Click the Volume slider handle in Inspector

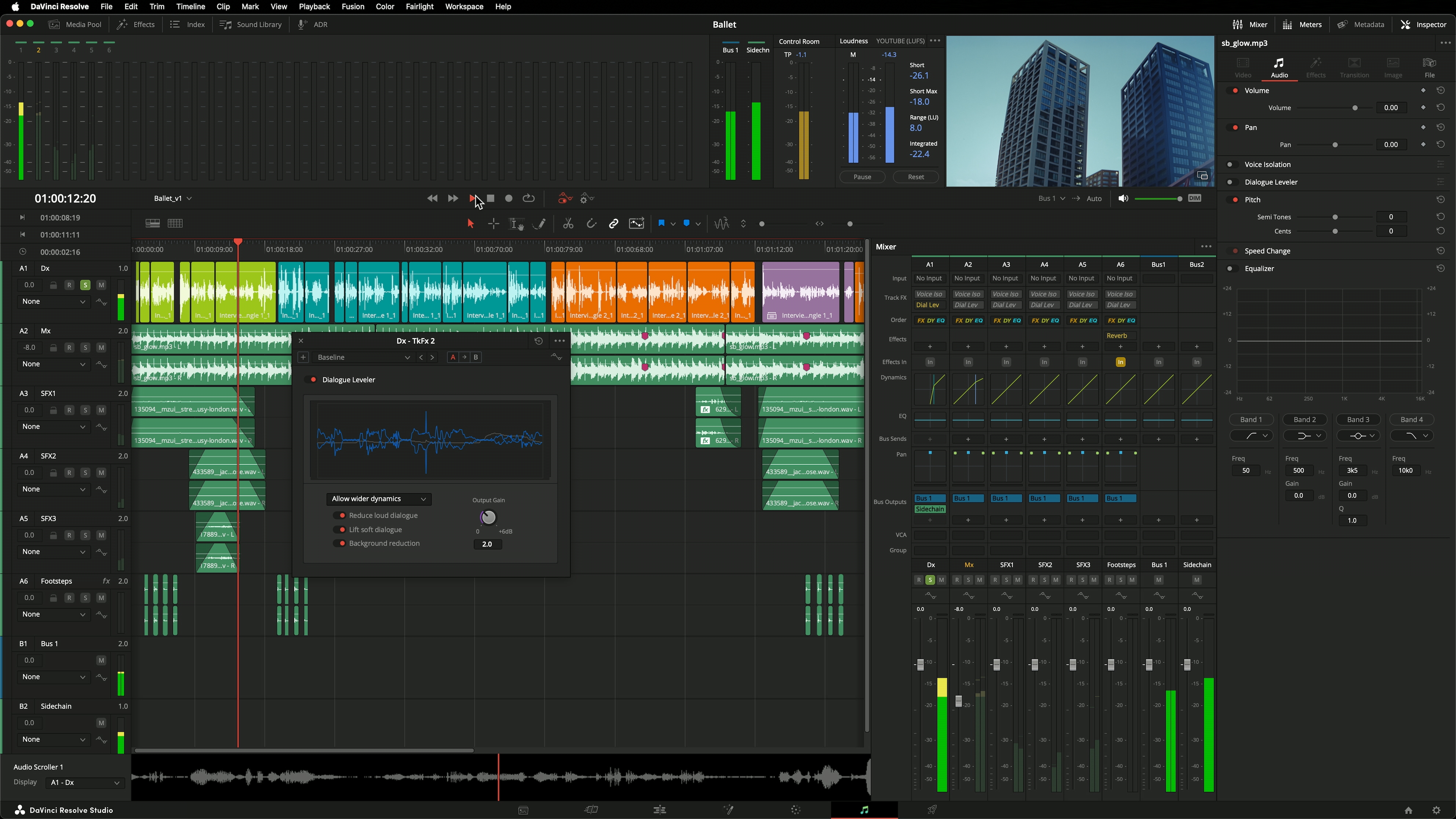tap(1355, 108)
